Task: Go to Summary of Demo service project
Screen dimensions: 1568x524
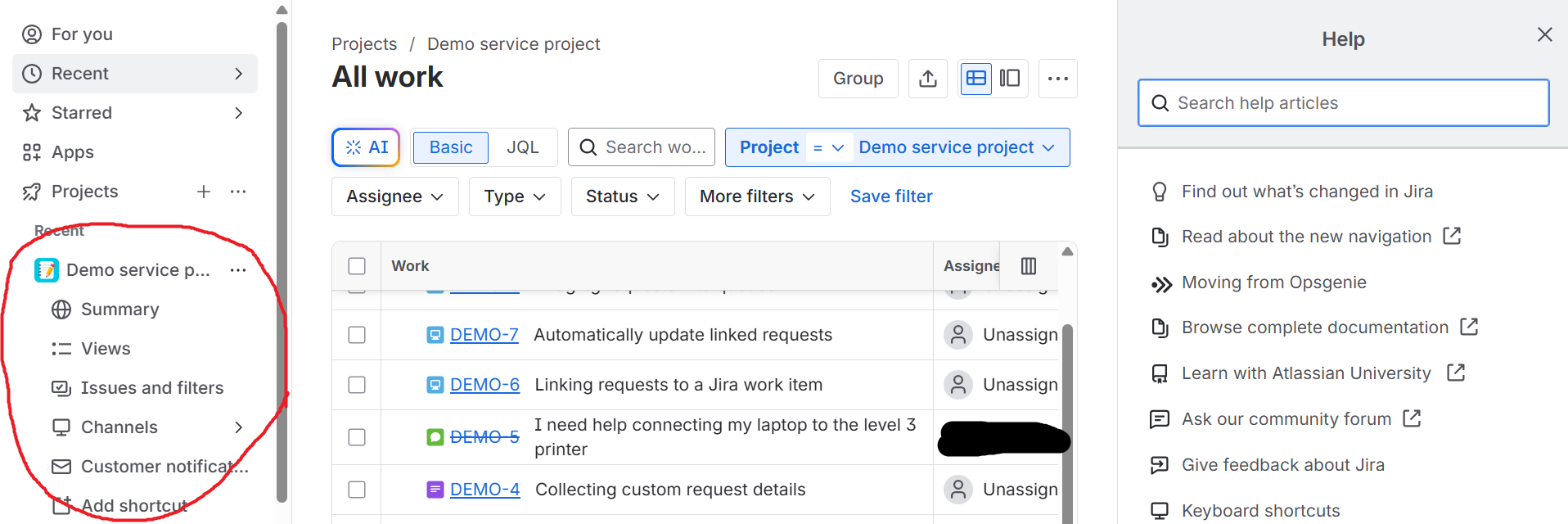Action: (x=120, y=309)
